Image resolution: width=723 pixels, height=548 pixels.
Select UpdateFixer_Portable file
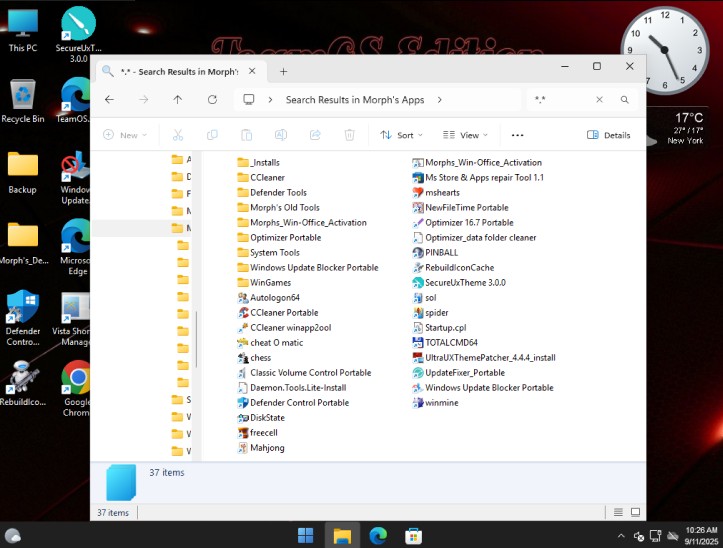click(459, 373)
